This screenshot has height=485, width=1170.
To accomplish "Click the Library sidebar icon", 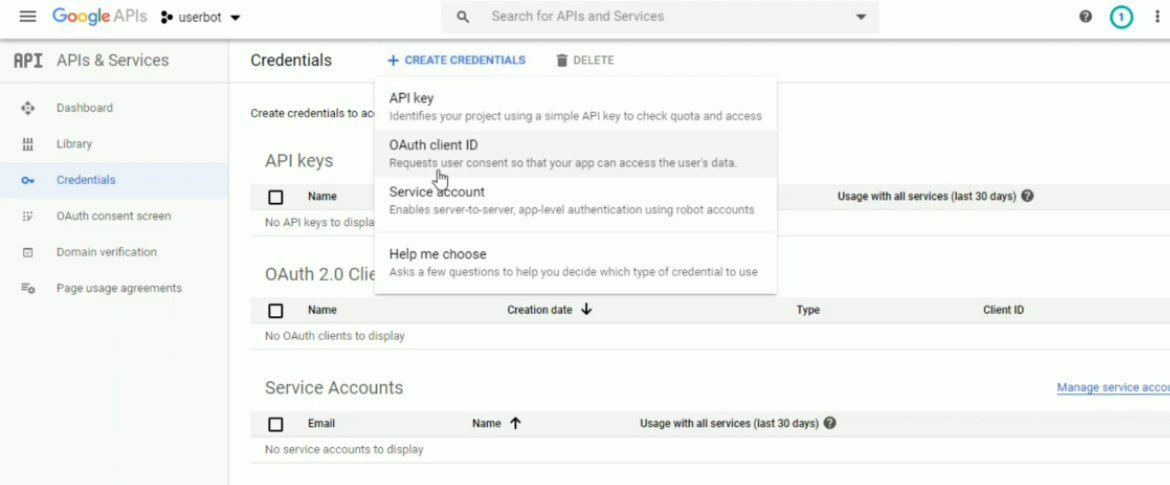I will pyautogui.click(x=28, y=144).
